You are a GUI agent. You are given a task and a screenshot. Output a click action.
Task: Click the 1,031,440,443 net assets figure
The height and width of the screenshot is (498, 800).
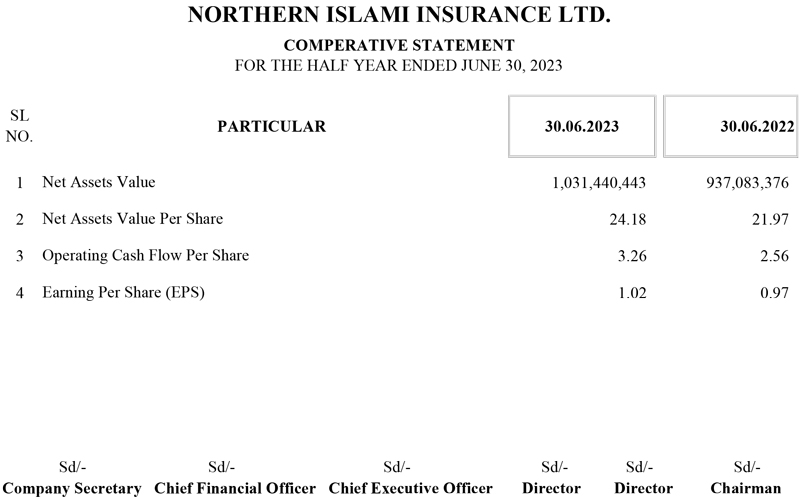point(599,184)
